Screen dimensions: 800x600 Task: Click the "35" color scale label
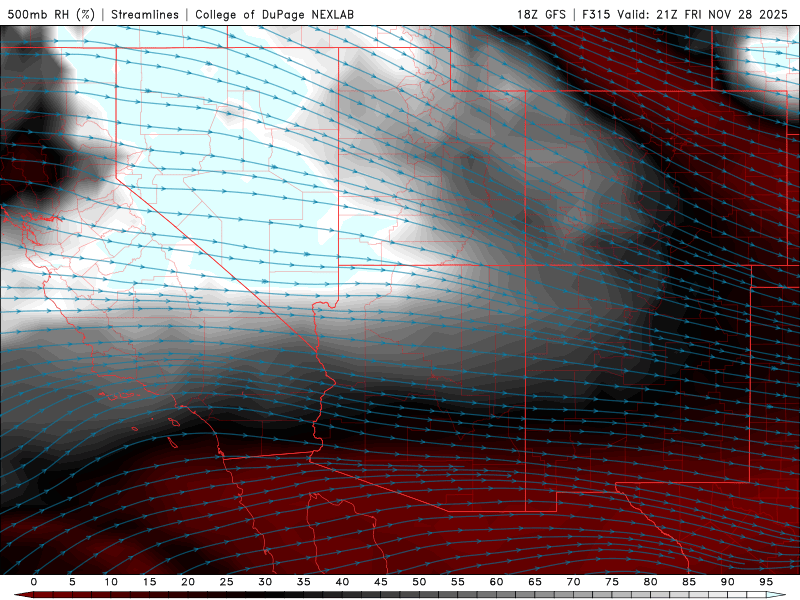pos(304,582)
